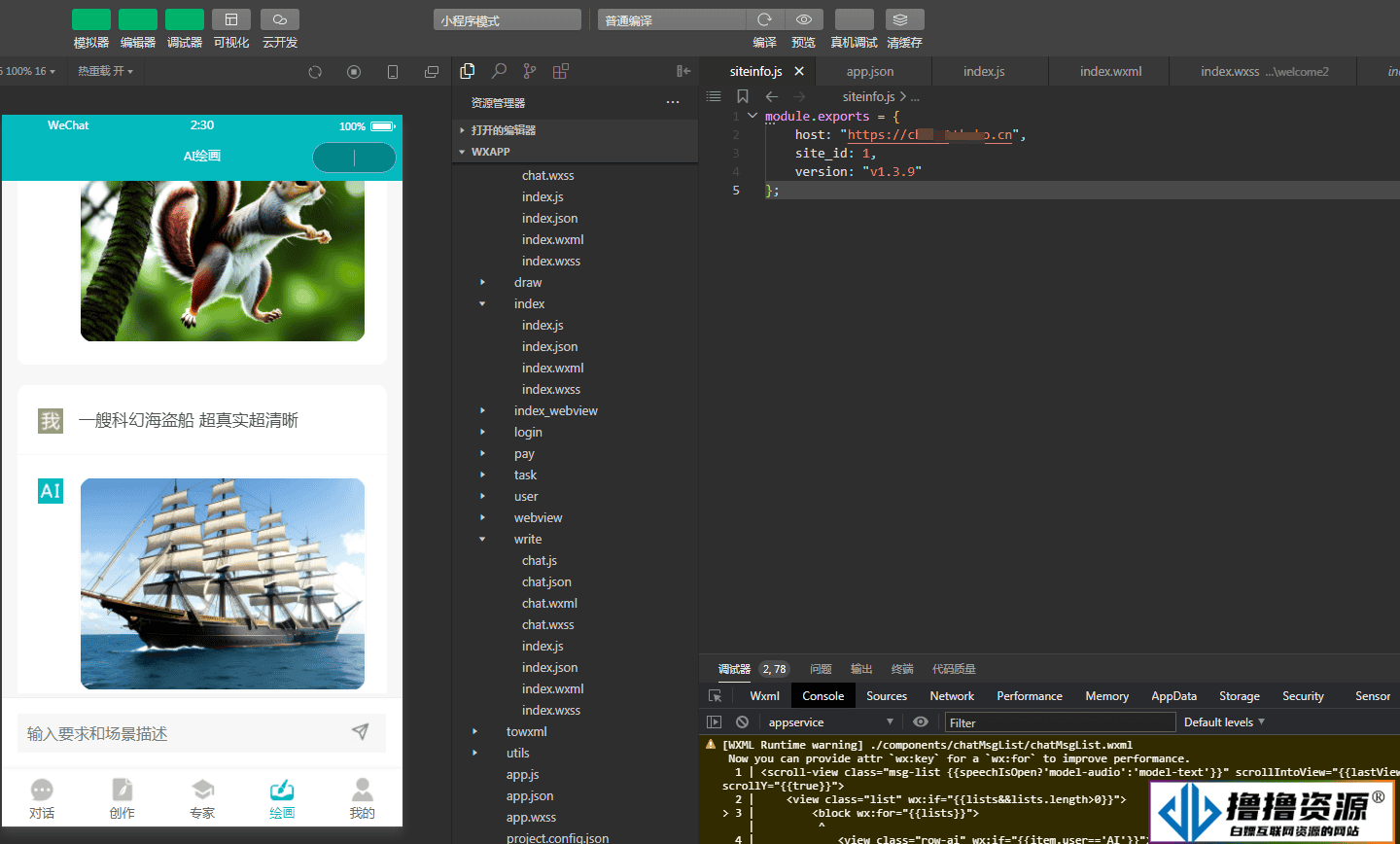
Task: Click the console Filter input field
Action: pyautogui.click(x=1060, y=722)
